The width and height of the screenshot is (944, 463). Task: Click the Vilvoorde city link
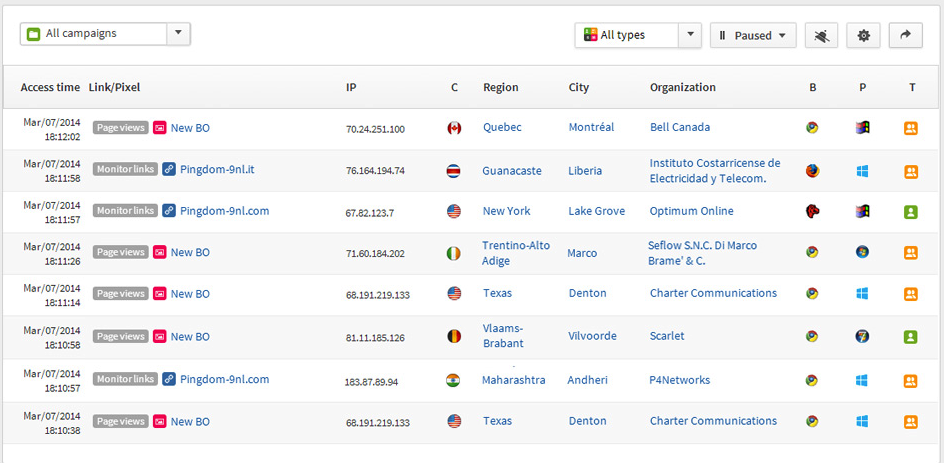coord(592,336)
